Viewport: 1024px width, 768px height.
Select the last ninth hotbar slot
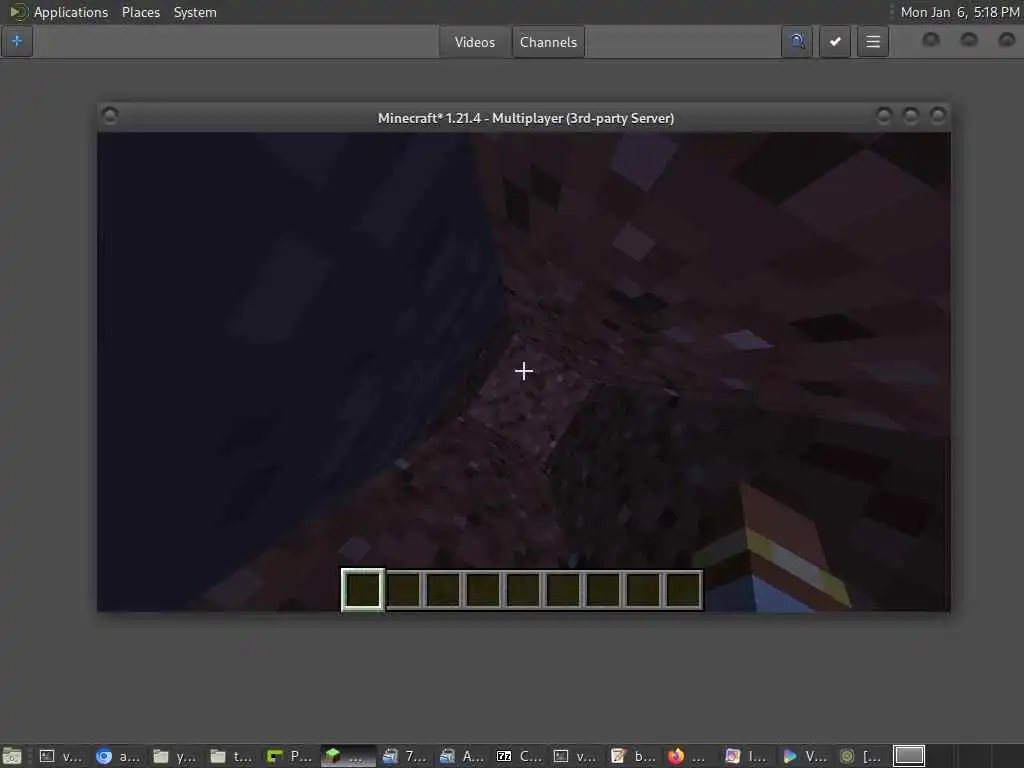pyautogui.click(x=683, y=590)
